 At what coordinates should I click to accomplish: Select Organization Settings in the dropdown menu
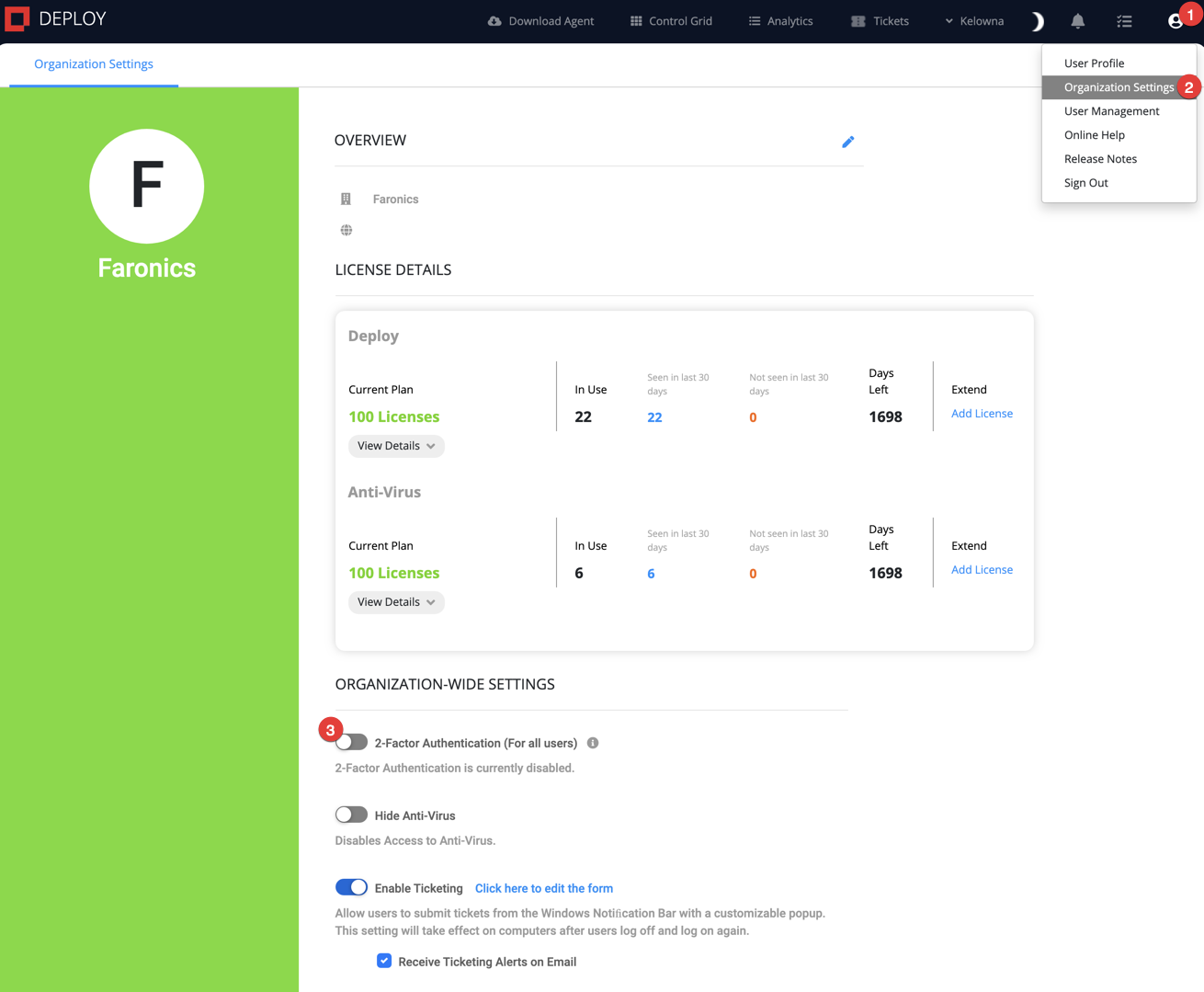[1119, 87]
